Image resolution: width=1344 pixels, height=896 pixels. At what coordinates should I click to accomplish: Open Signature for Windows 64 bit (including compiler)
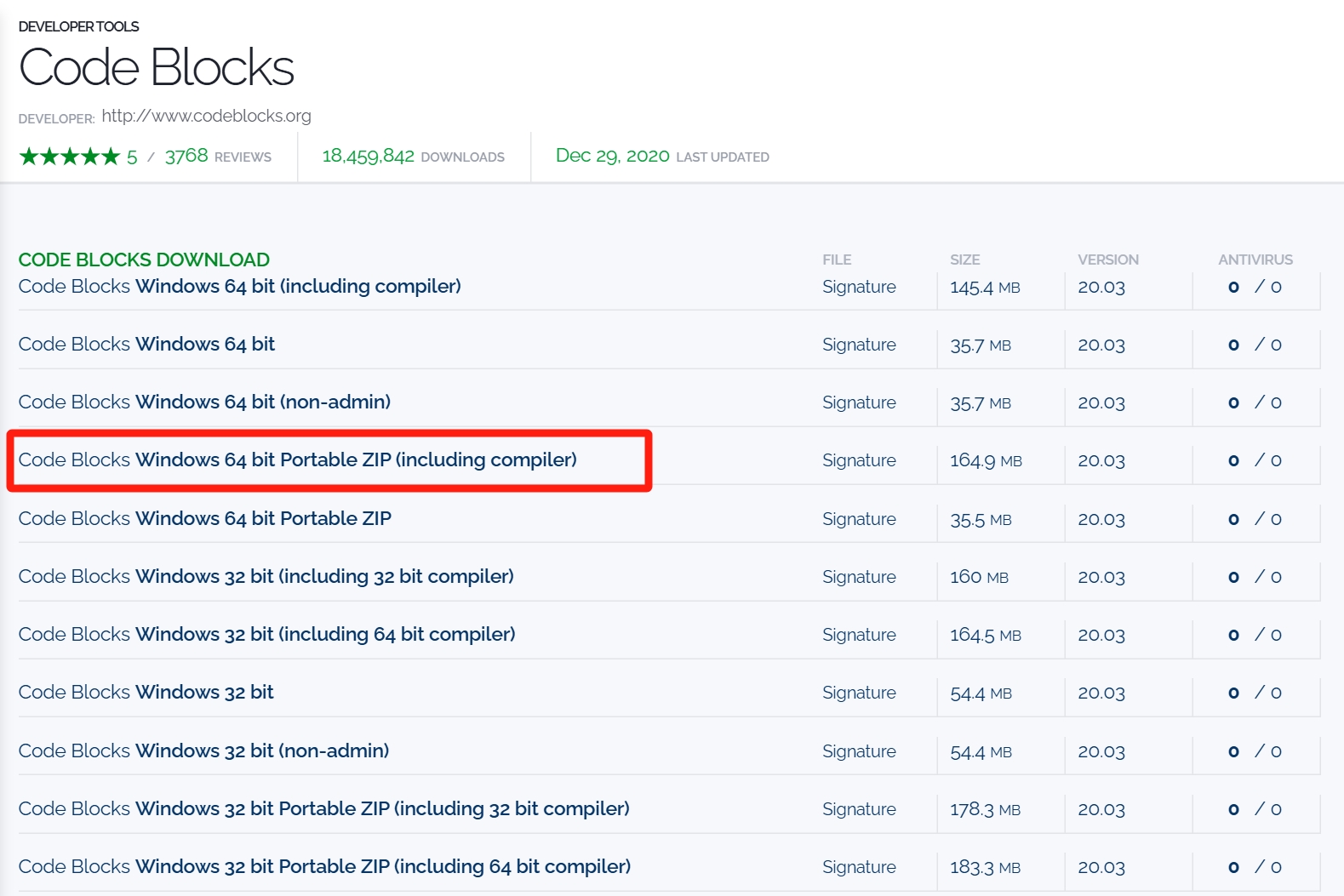click(859, 288)
